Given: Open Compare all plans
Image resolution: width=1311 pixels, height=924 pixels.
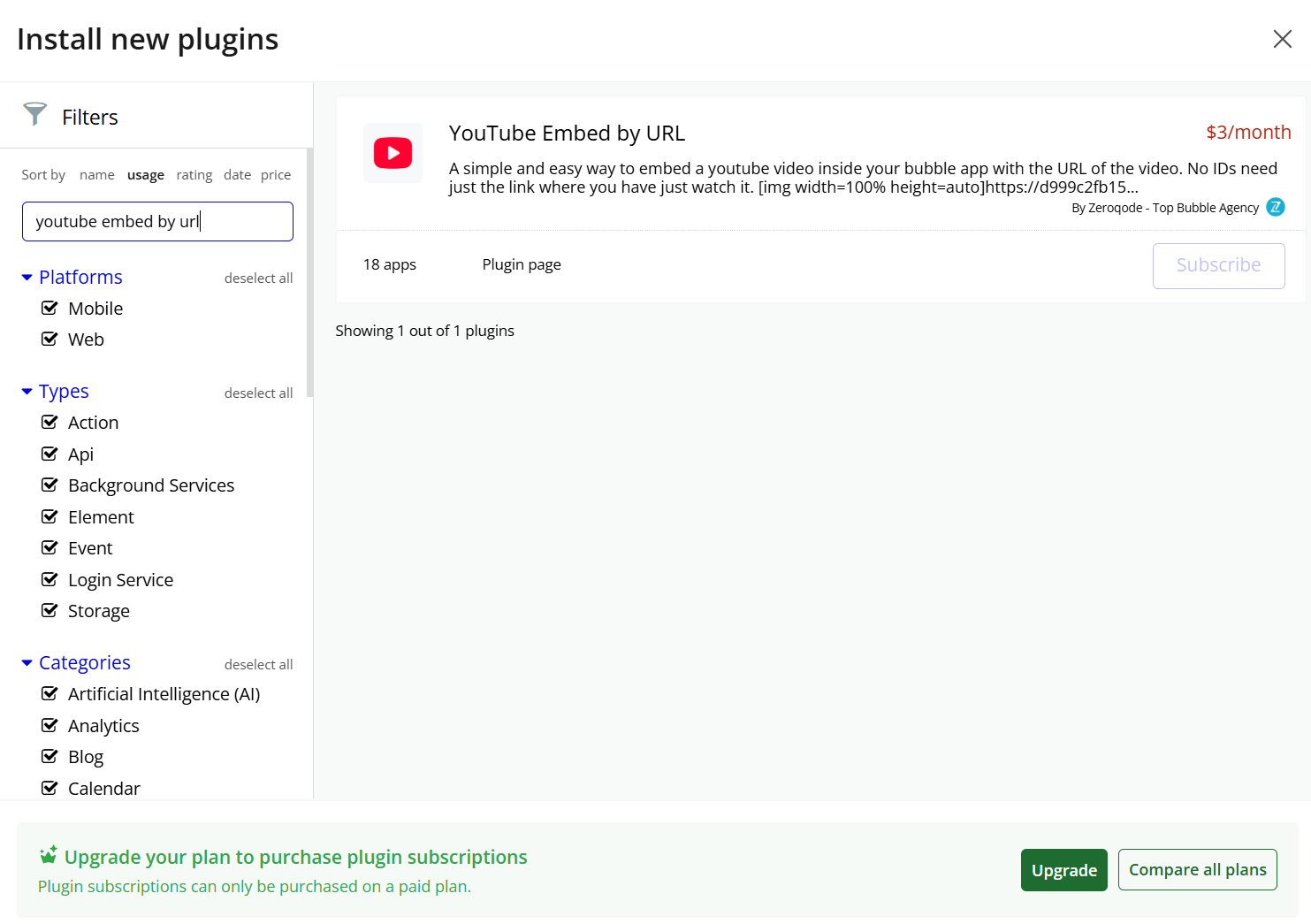Looking at the screenshot, I should [1197, 870].
